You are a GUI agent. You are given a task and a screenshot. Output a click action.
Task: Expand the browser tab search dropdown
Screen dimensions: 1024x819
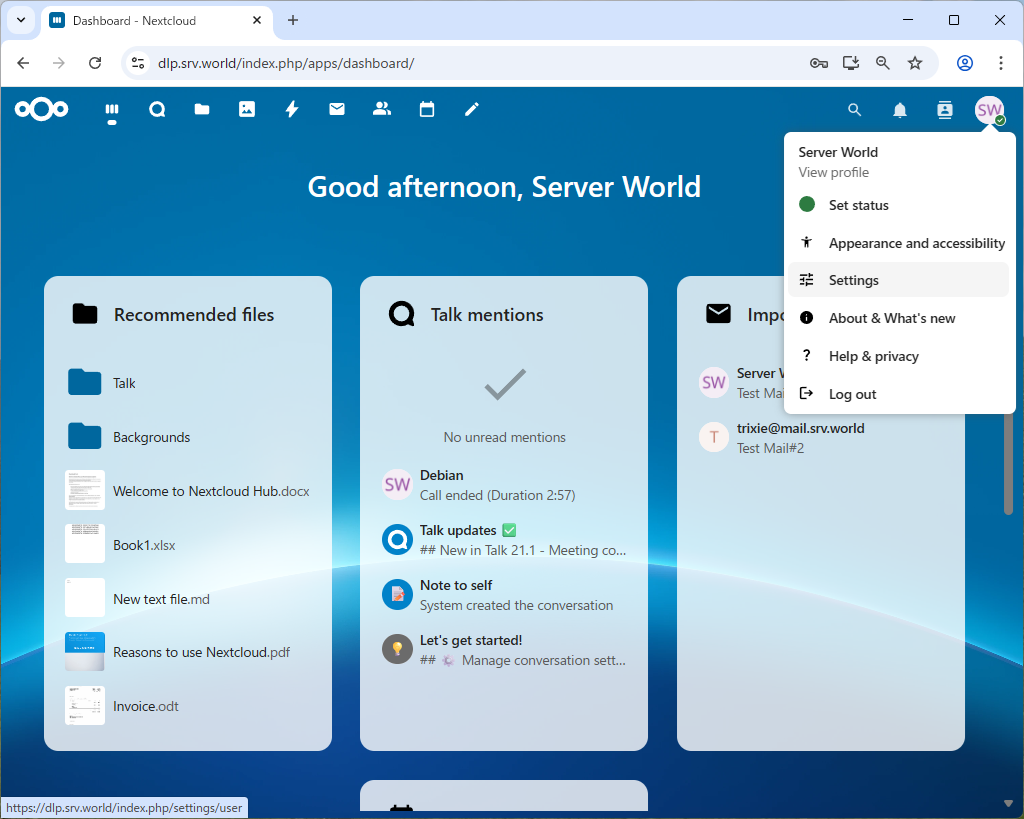pyautogui.click(x=21, y=20)
